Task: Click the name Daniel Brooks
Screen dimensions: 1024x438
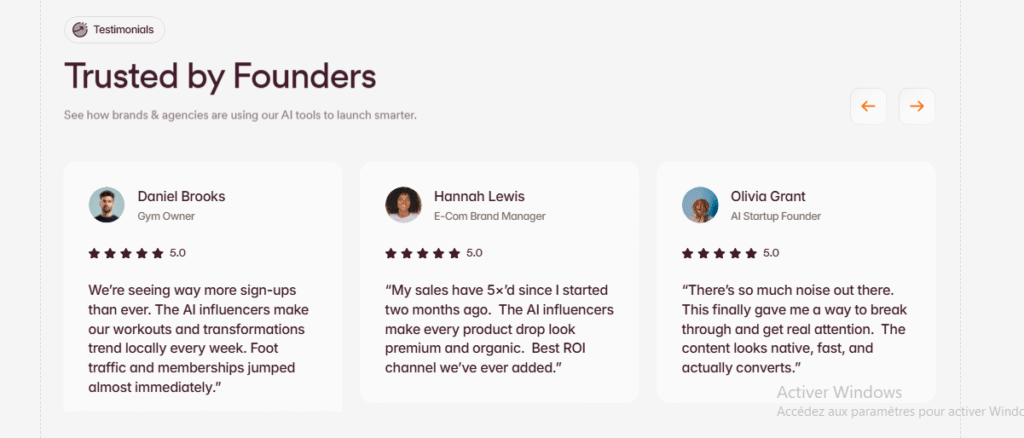Action: 181,196
